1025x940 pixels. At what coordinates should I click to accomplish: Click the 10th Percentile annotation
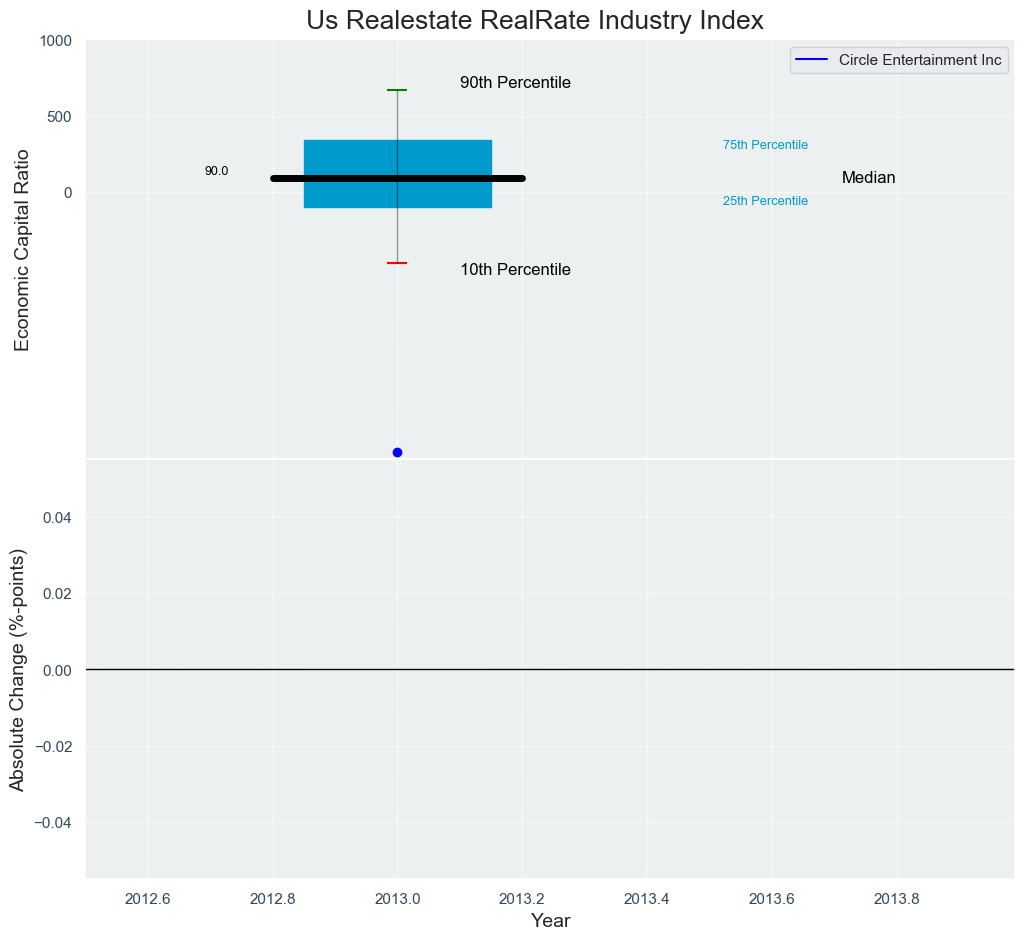pos(515,270)
